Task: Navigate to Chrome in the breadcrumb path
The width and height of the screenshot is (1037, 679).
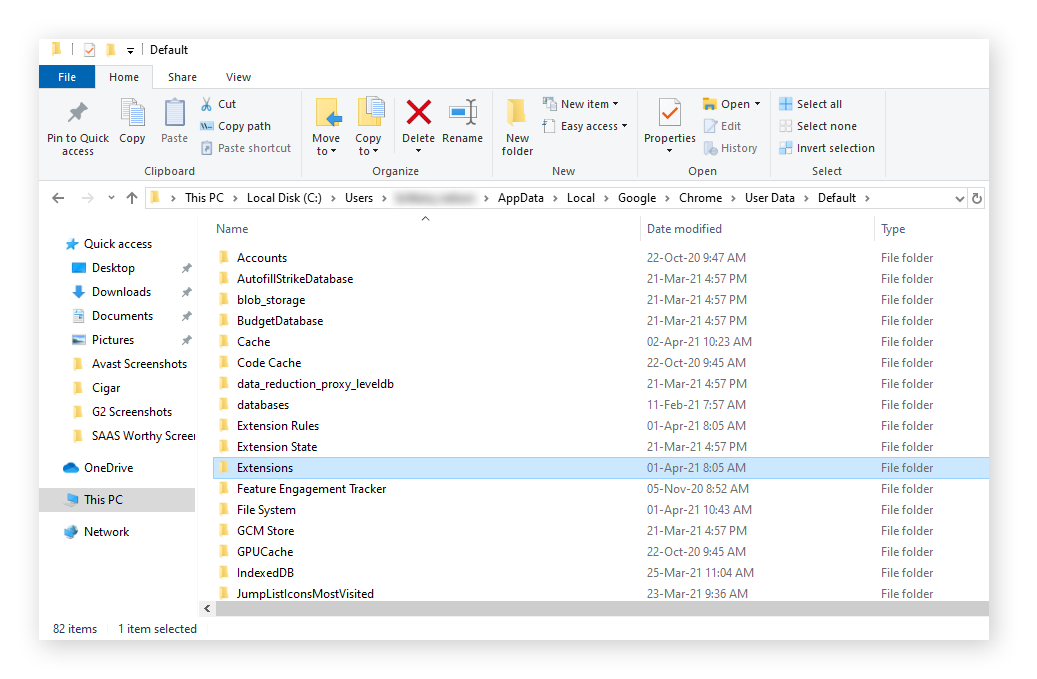Action: click(702, 197)
